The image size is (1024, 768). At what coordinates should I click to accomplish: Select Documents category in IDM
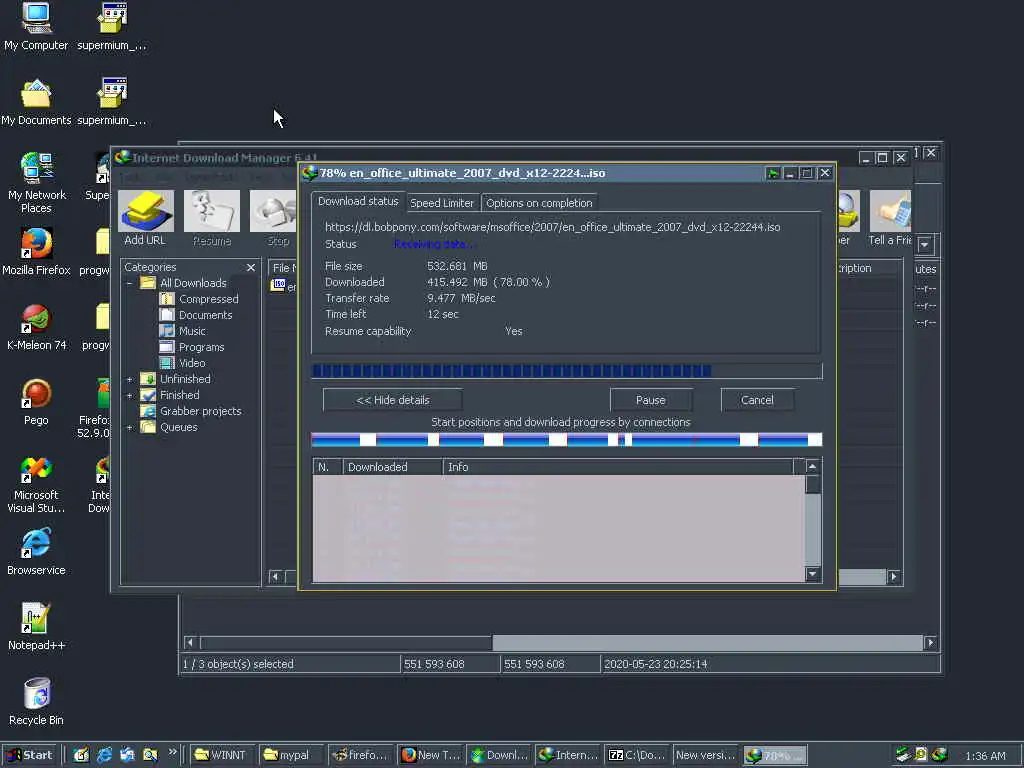pos(196,315)
